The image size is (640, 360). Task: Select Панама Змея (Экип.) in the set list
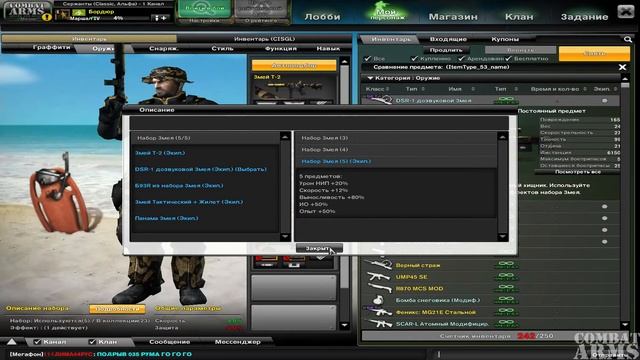[167, 218]
